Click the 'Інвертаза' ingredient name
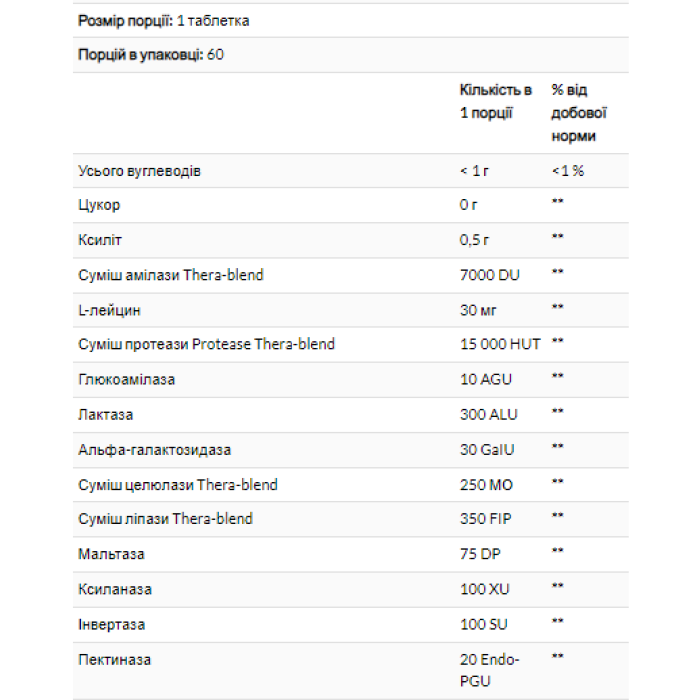Screen dimensions: 700x700 [111, 625]
